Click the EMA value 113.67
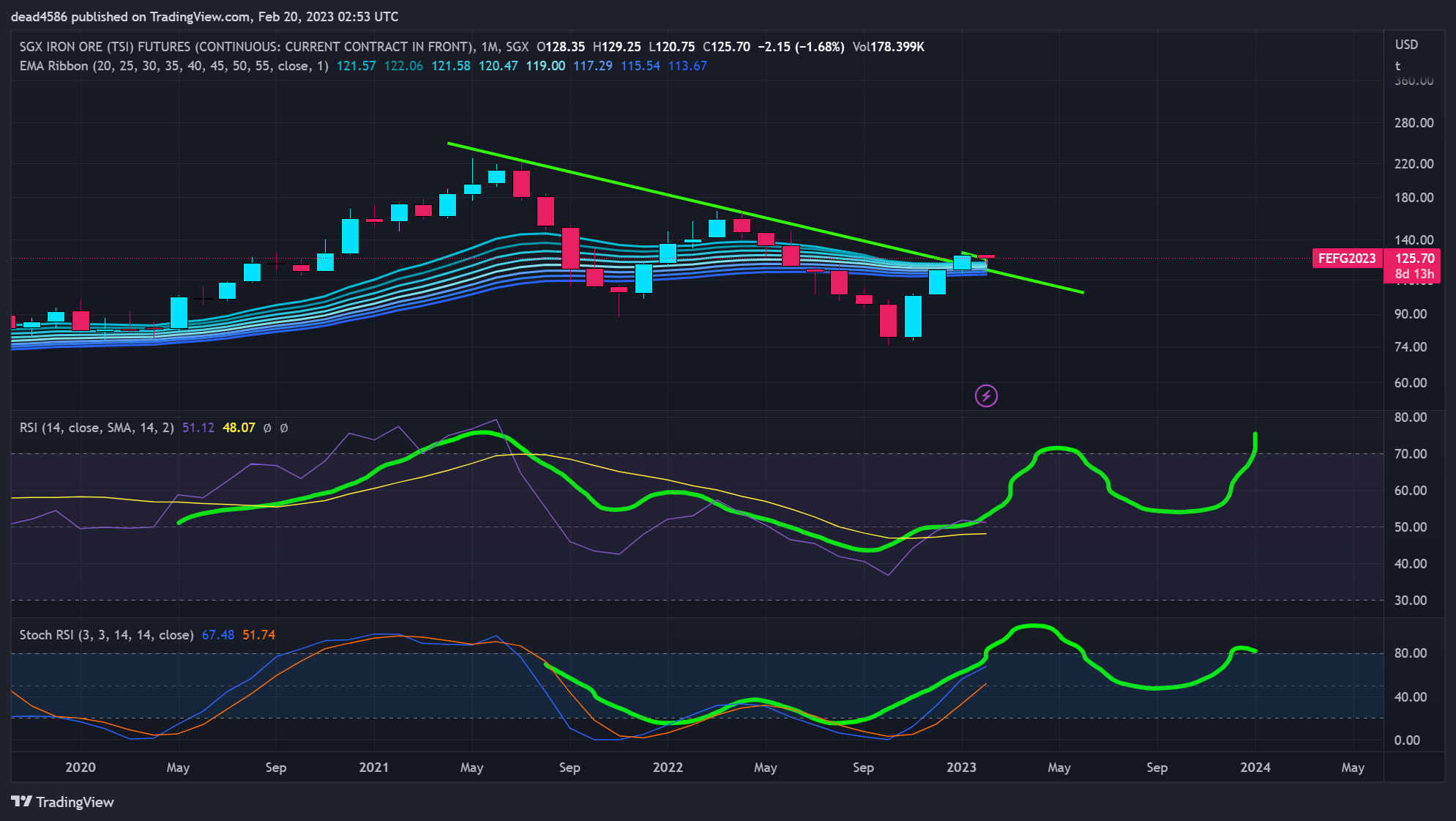This screenshot has width=1456, height=821. pyautogui.click(x=687, y=66)
